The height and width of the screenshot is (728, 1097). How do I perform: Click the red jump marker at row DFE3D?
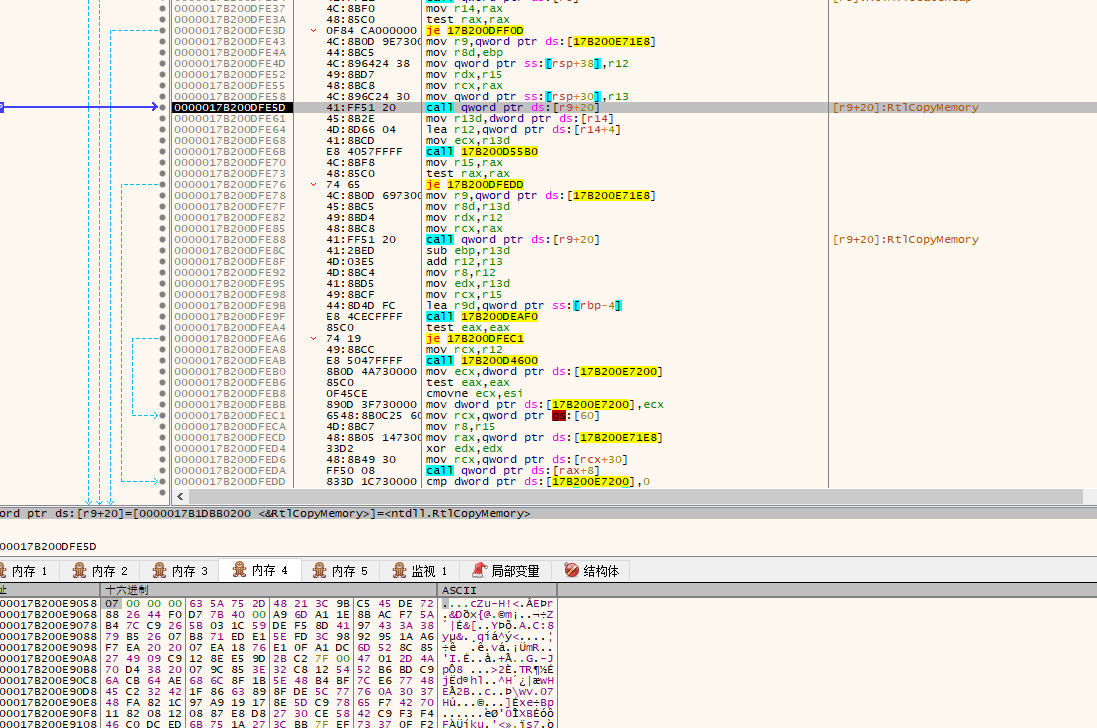(x=313, y=31)
